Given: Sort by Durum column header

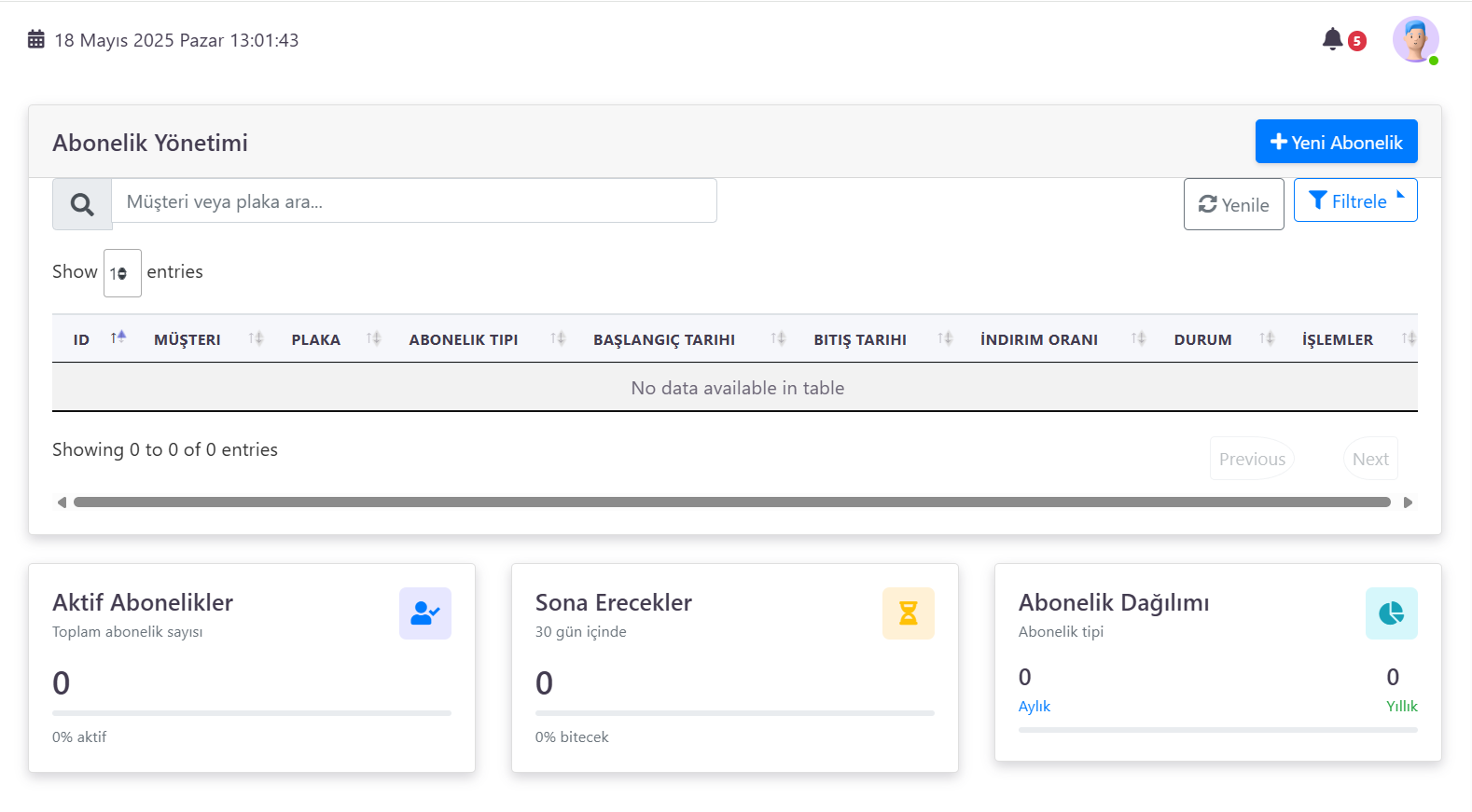Looking at the screenshot, I should click(x=1202, y=339).
